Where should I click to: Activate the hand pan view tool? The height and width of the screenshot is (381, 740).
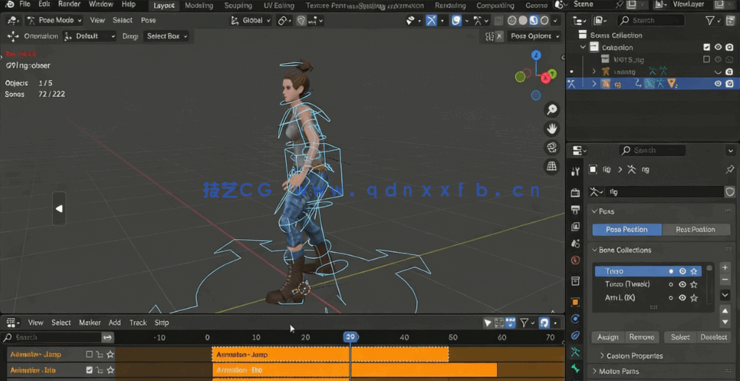[551, 128]
